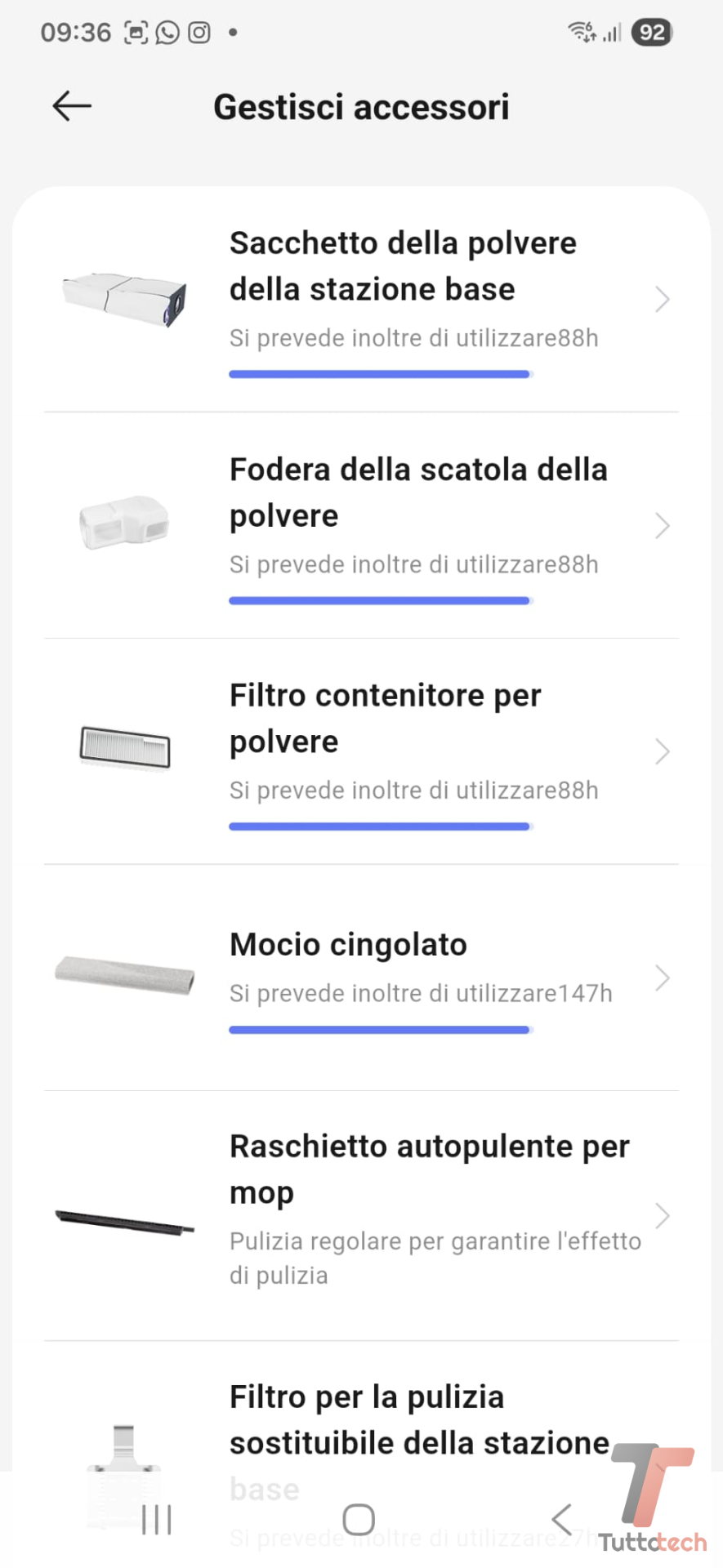This screenshot has width=723, height=1568.
Task: Open Instagram notification in status bar
Action: 199,33
